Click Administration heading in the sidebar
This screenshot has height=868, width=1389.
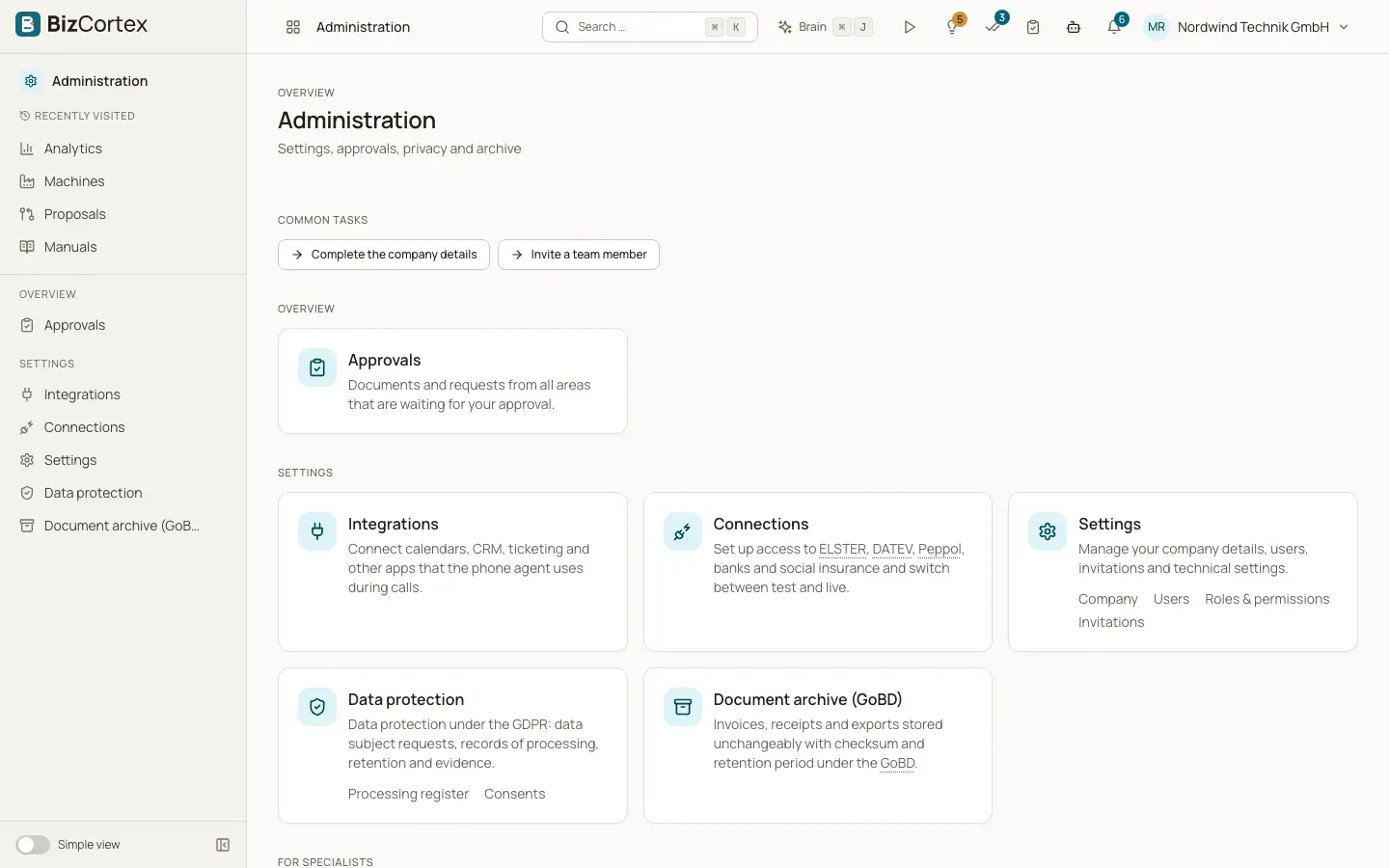(99, 81)
